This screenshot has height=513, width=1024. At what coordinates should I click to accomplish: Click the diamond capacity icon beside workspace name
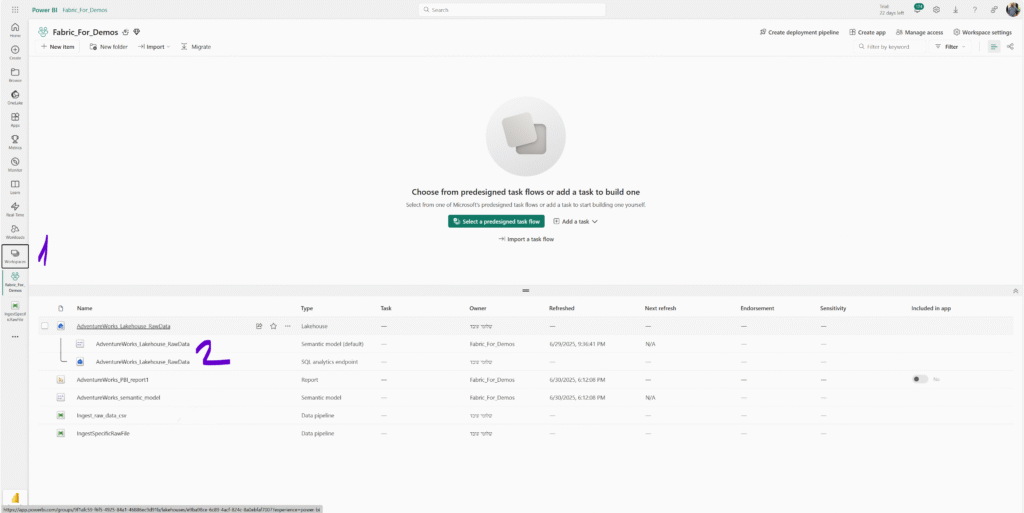click(x=137, y=32)
